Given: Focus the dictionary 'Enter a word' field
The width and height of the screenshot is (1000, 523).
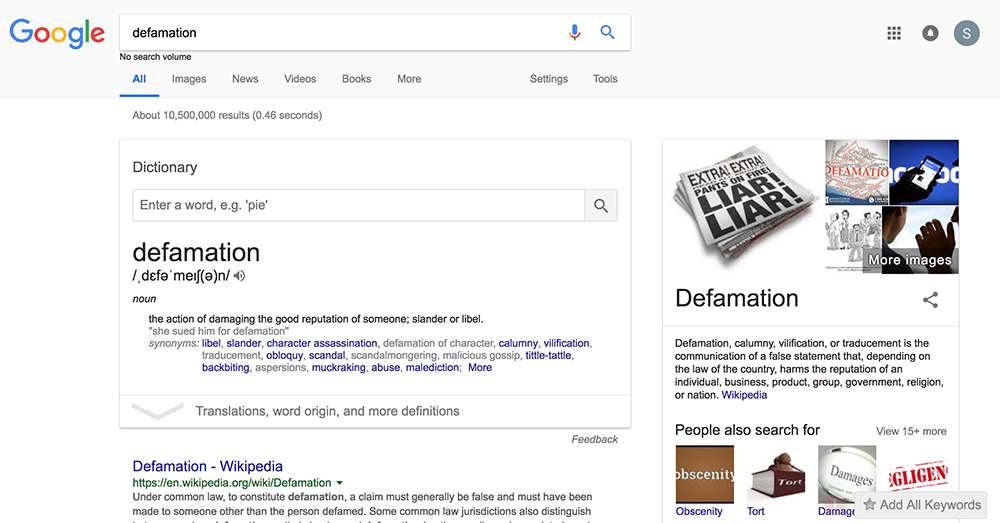Looking at the screenshot, I should [358, 205].
